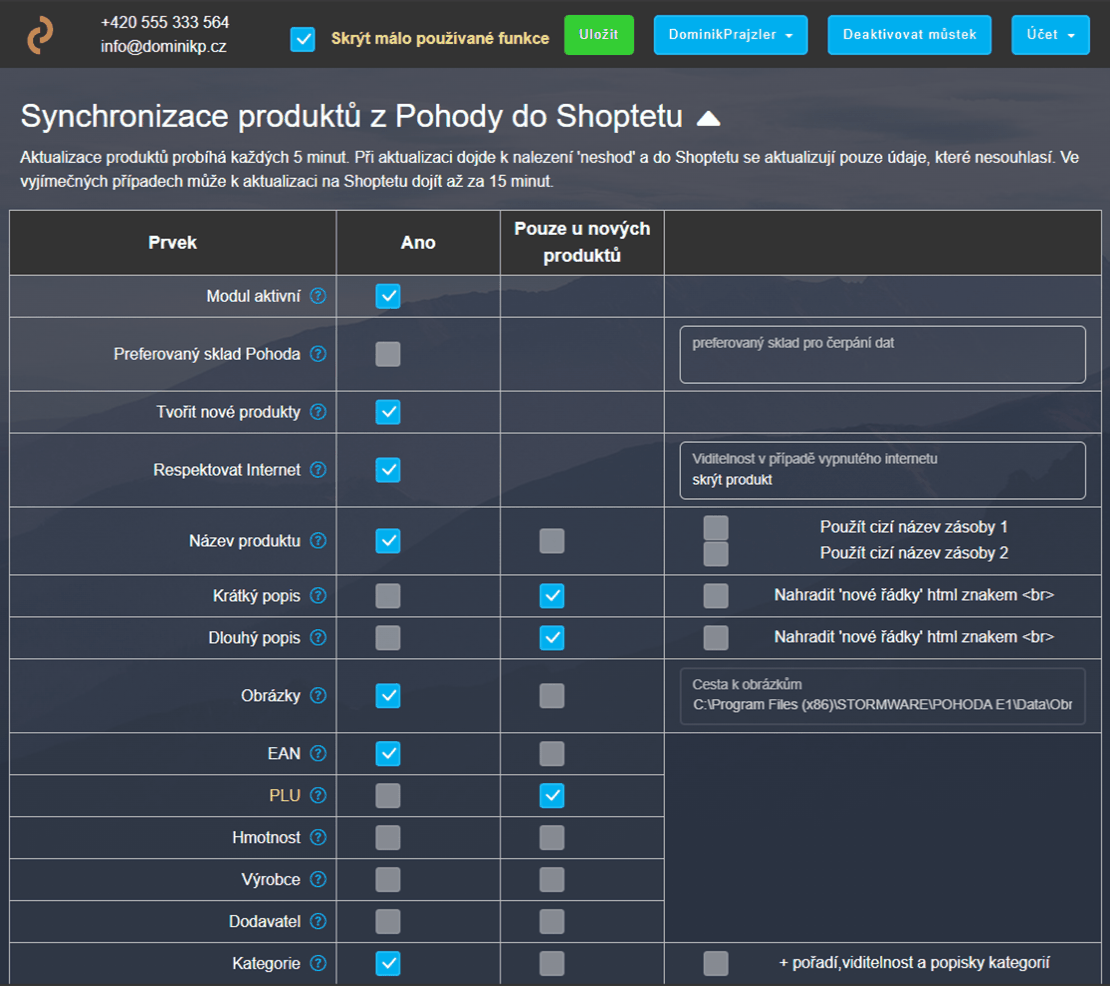Check Kategorie only-new-products checkbox

coord(552,963)
